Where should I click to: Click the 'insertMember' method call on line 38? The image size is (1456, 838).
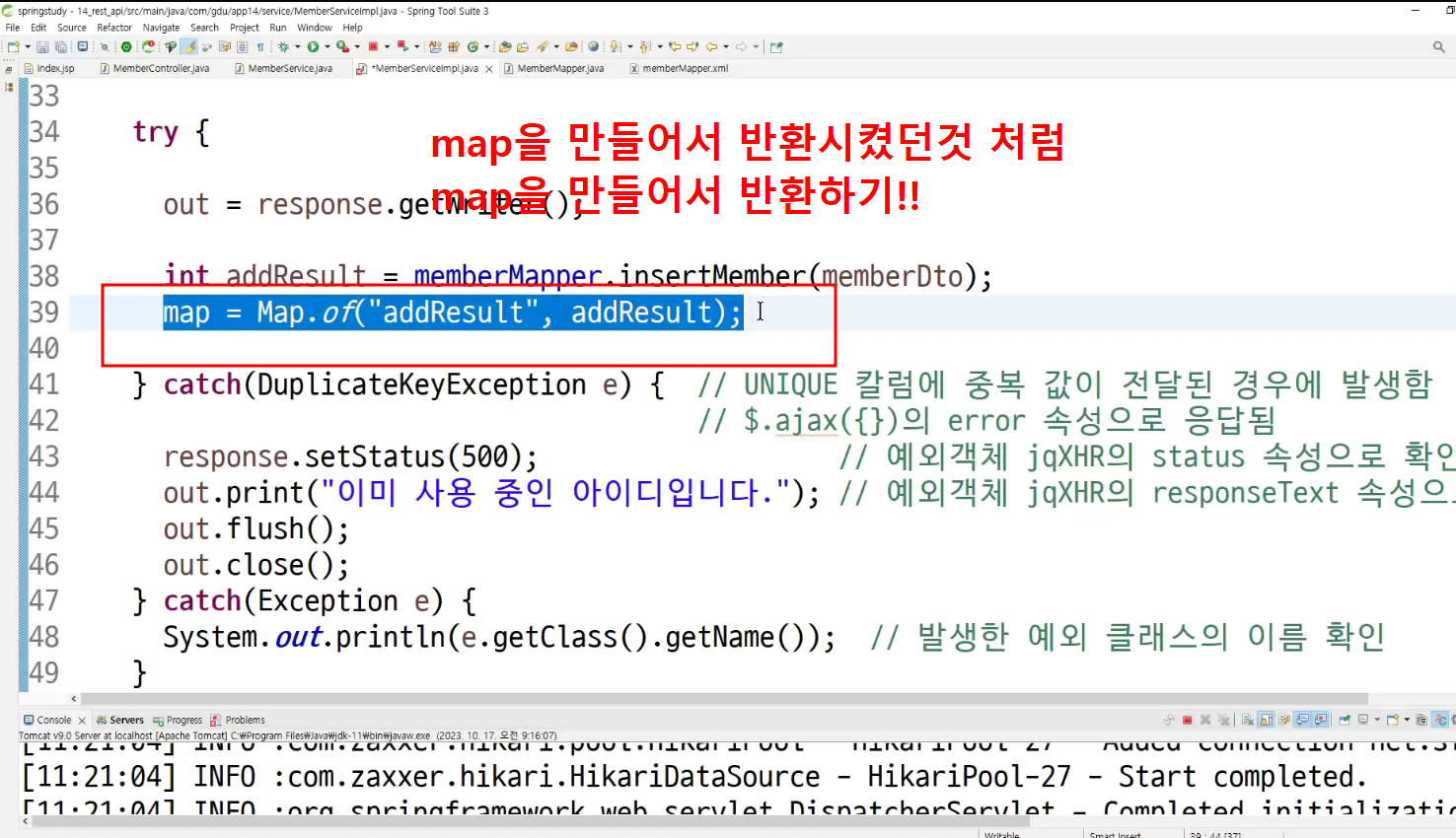(712, 276)
